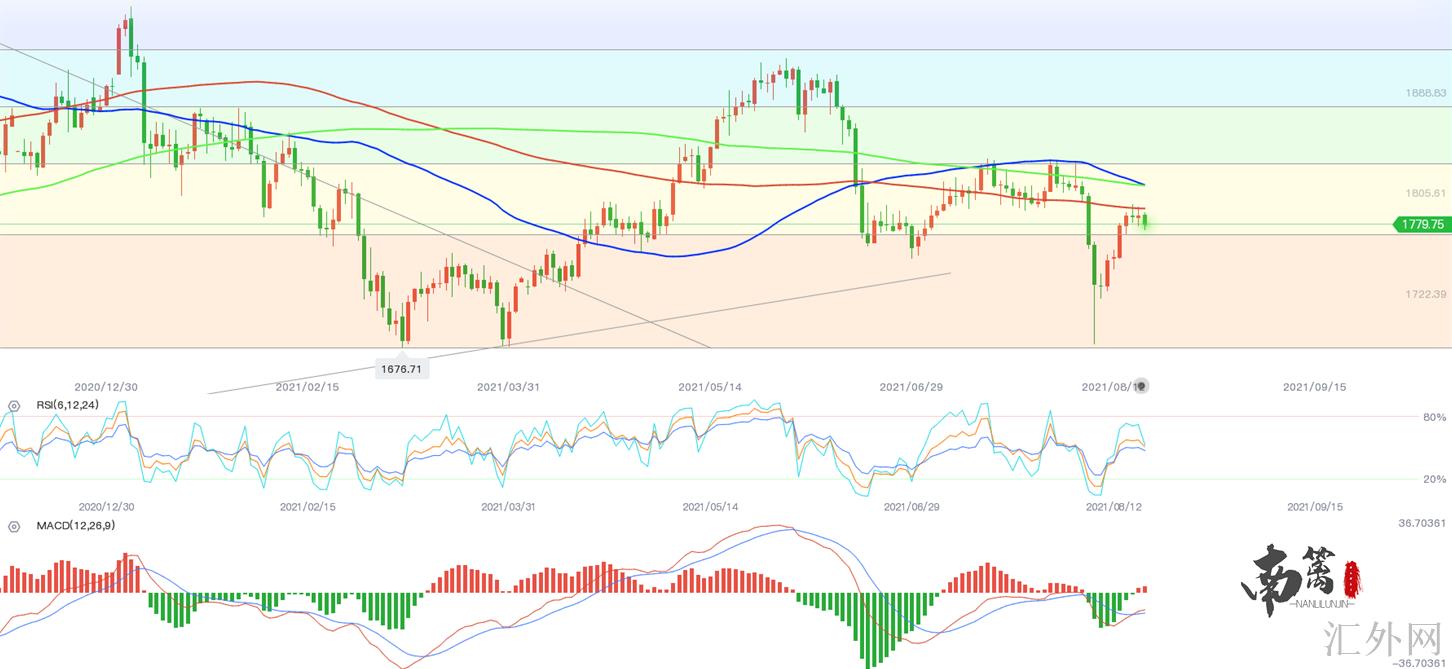The width and height of the screenshot is (1452, 669).
Task: Open MACD indicator settings gear
Action: (14, 526)
